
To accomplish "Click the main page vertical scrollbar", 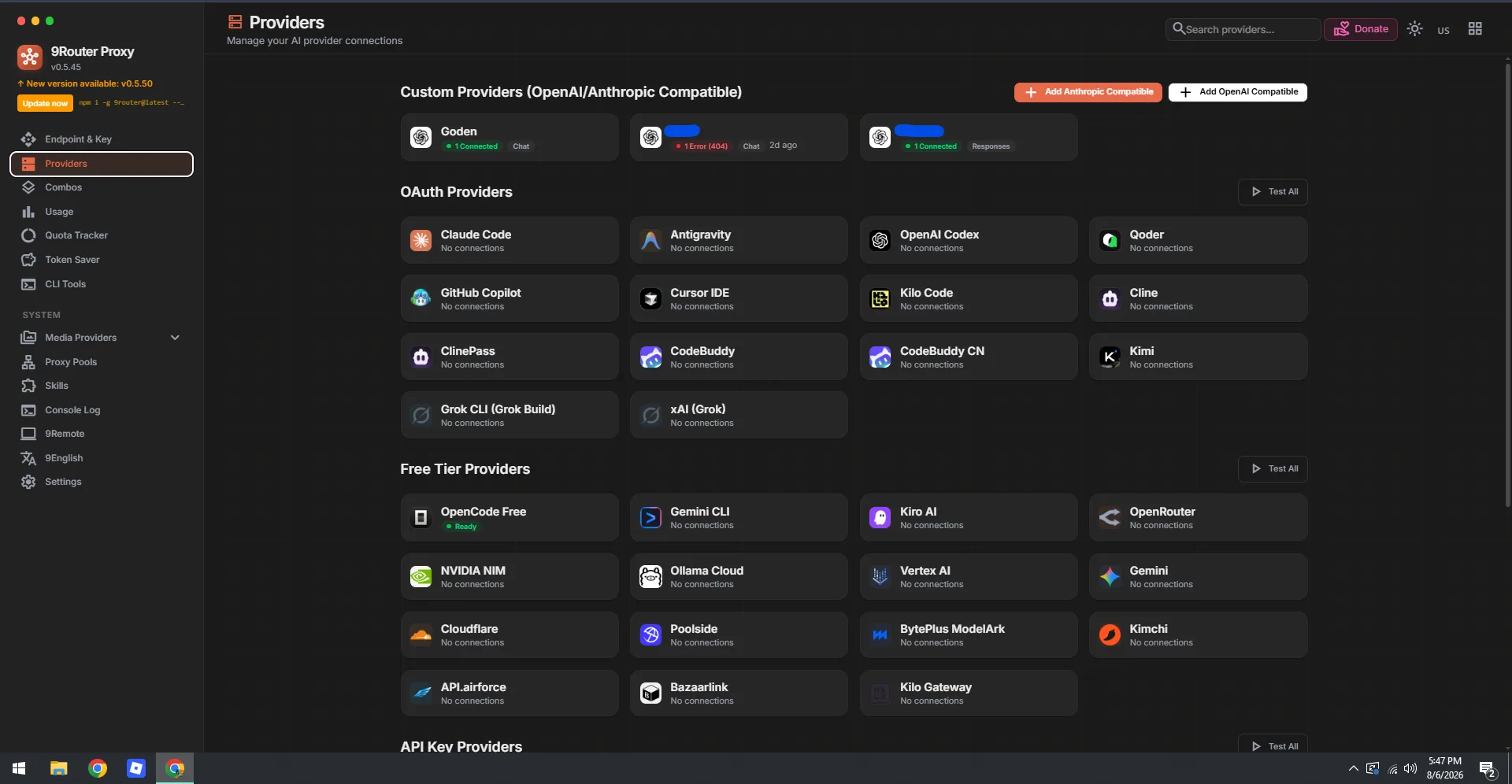I will tap(1507, 283).
